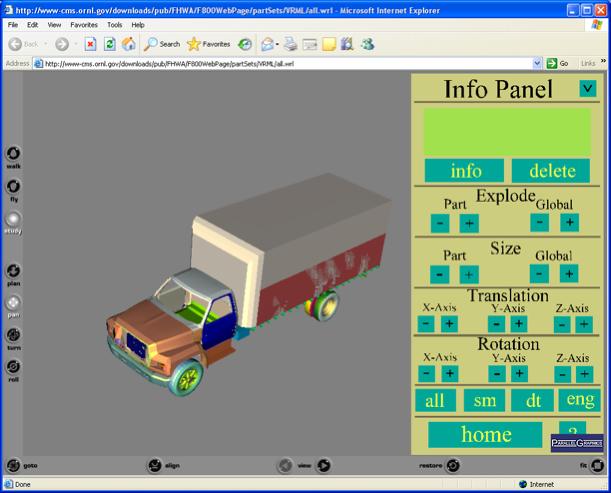Select the walk navigation mode icon
This screenshot has height=493, width=611.
click(x=13, y=154)
